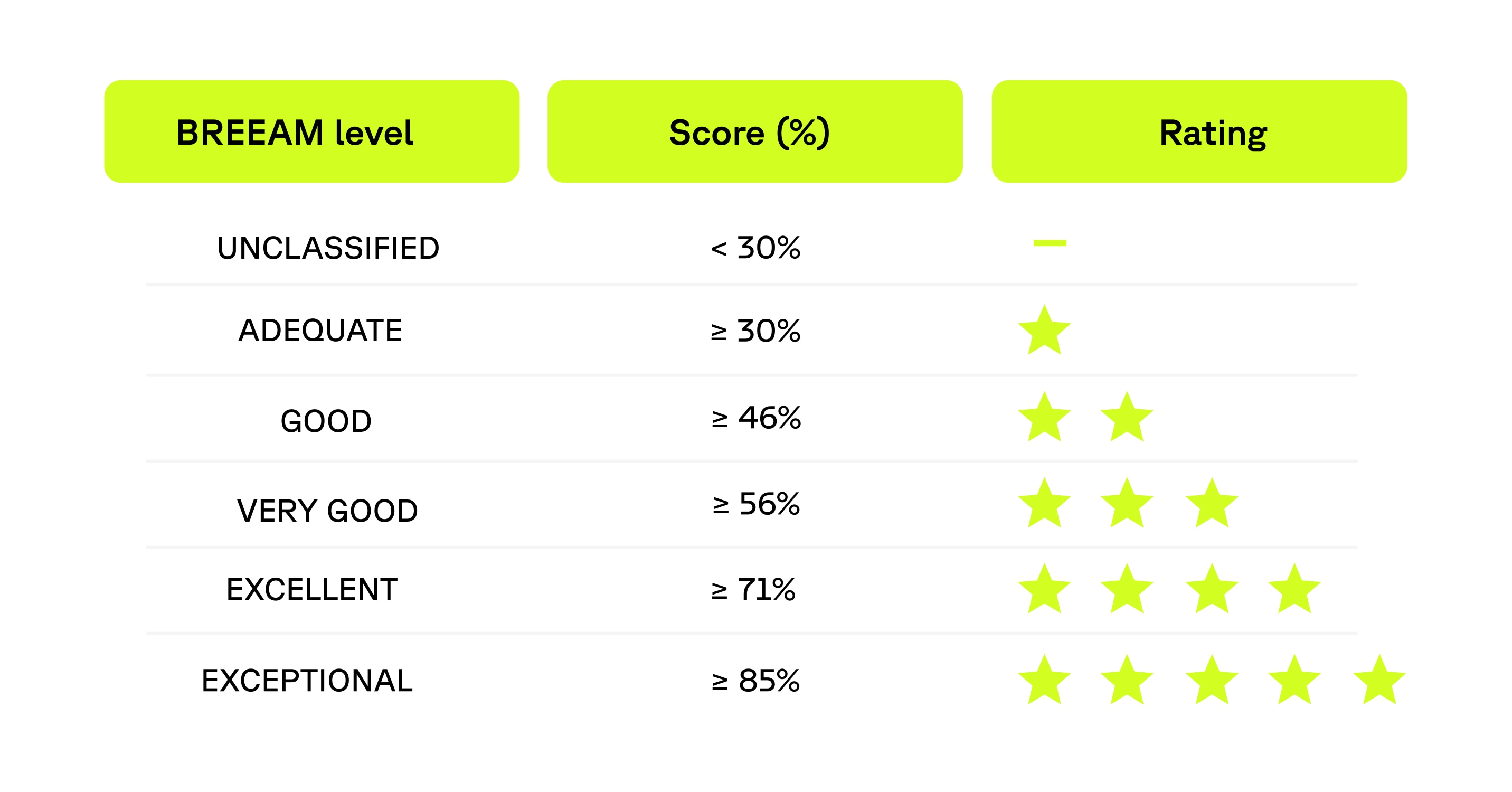Select the third star in the VERY GOOD row
Screen dimensions: 1512x792
(x=1212, y=504)
